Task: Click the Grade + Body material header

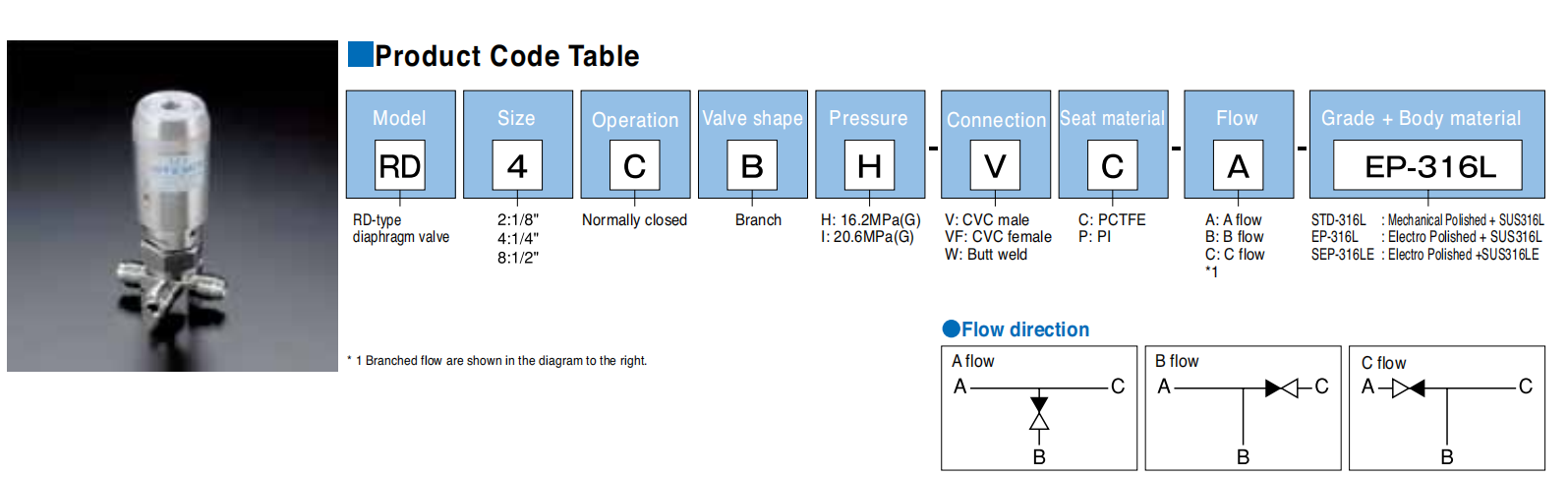Action: coord(1421,118)
